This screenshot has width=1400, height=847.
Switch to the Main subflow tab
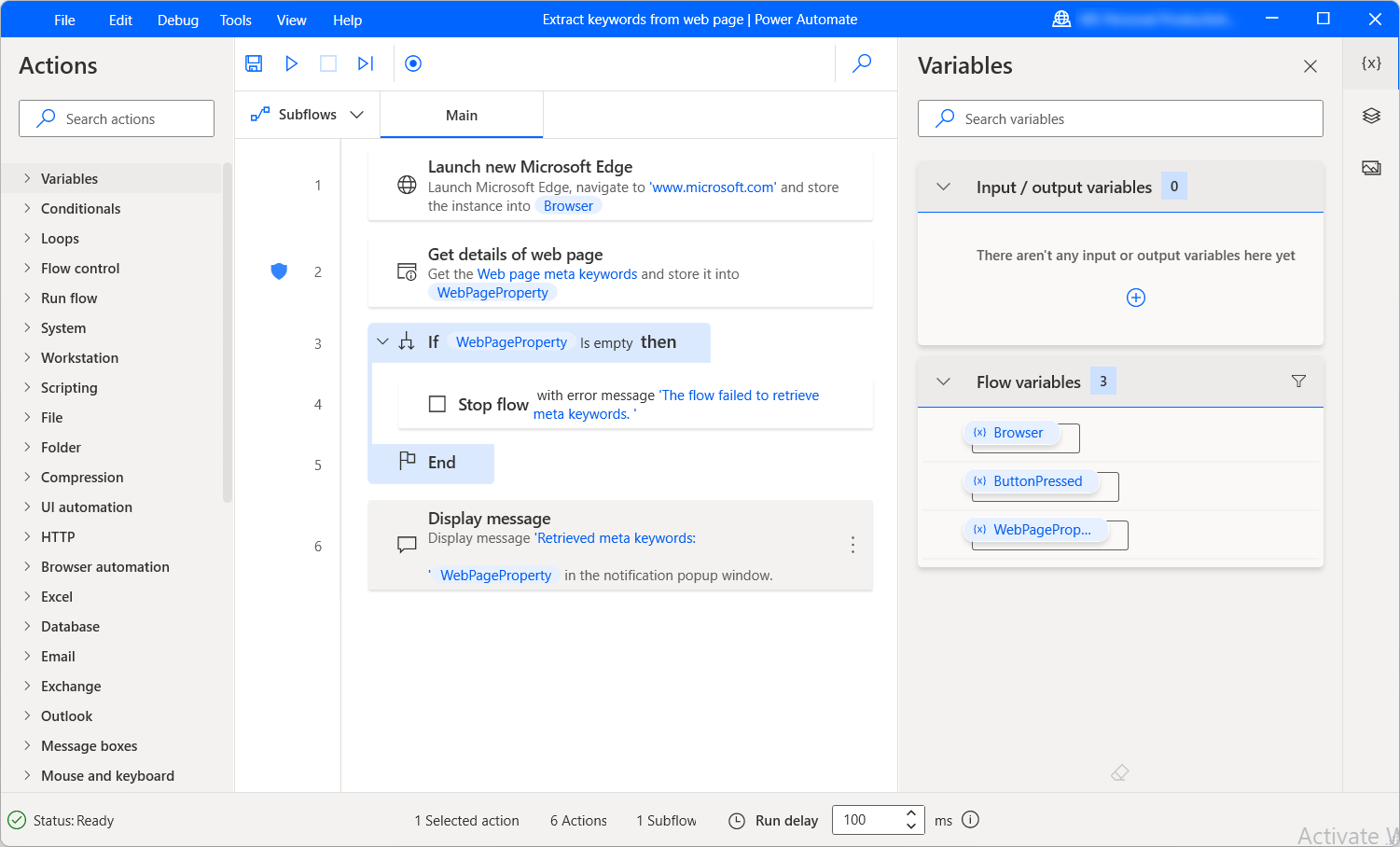tap(462, 115)
